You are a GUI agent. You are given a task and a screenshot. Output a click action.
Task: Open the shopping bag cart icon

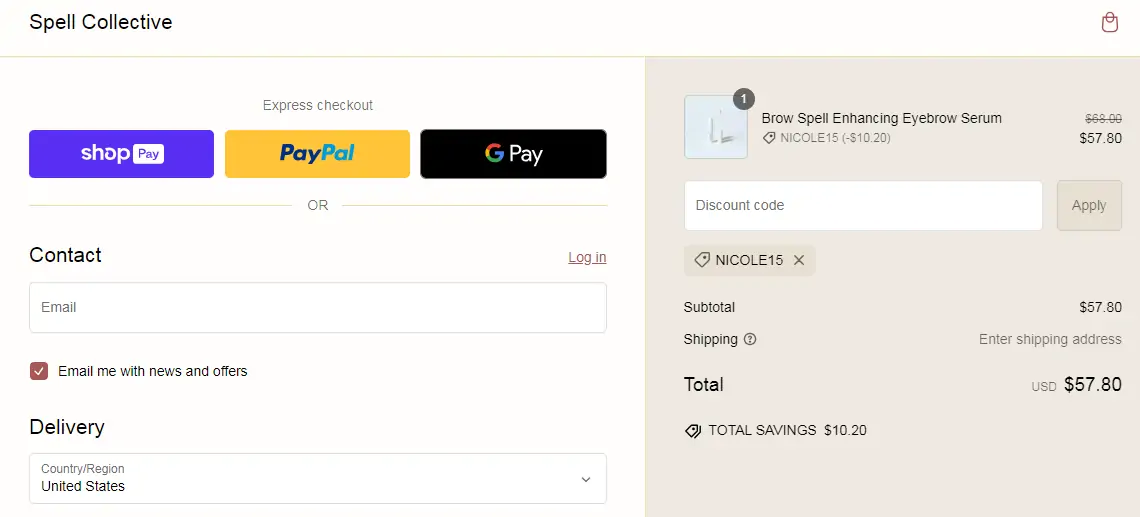coord(1109,23)
